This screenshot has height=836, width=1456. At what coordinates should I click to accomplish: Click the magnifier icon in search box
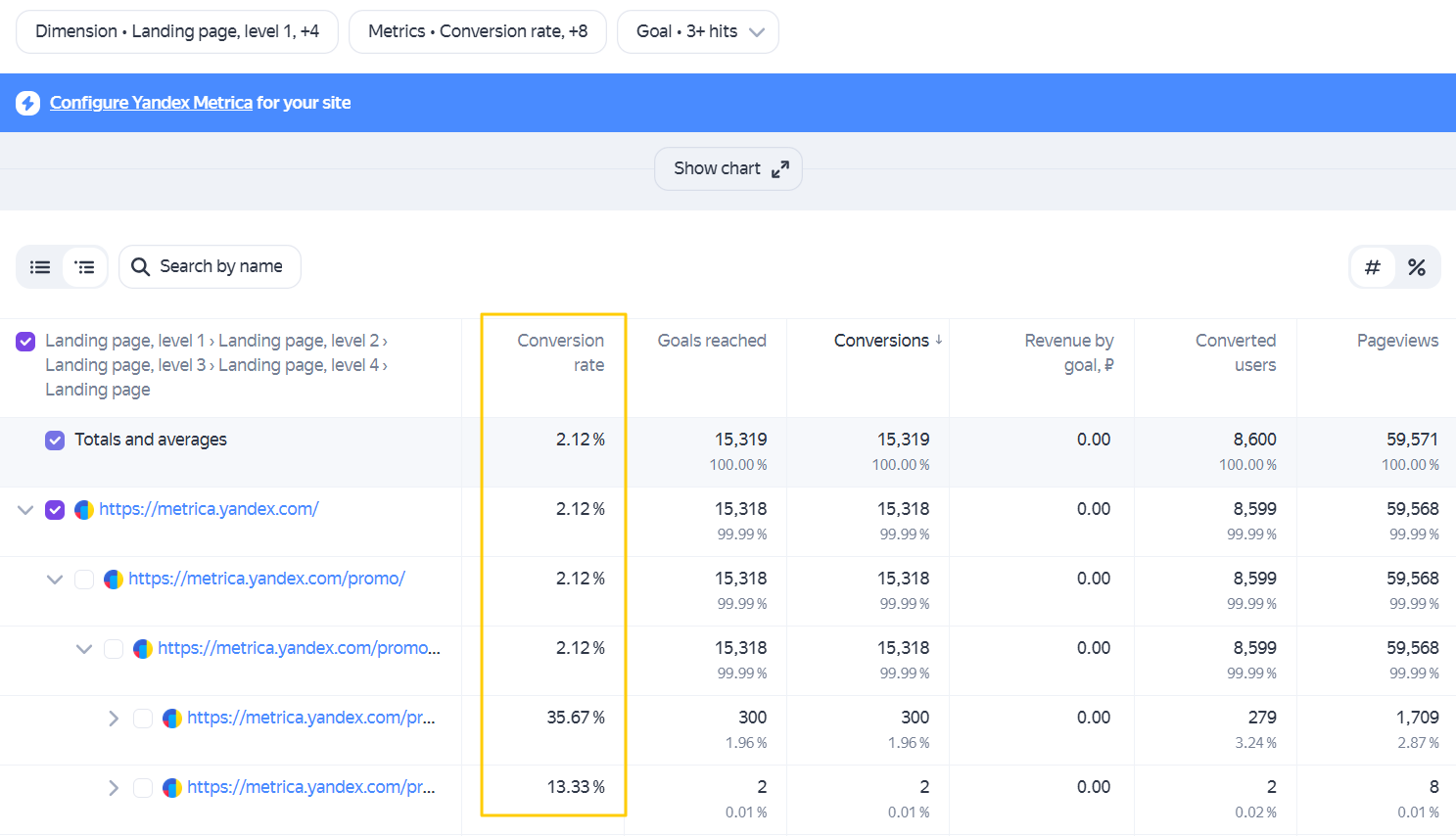coord(141,267)
